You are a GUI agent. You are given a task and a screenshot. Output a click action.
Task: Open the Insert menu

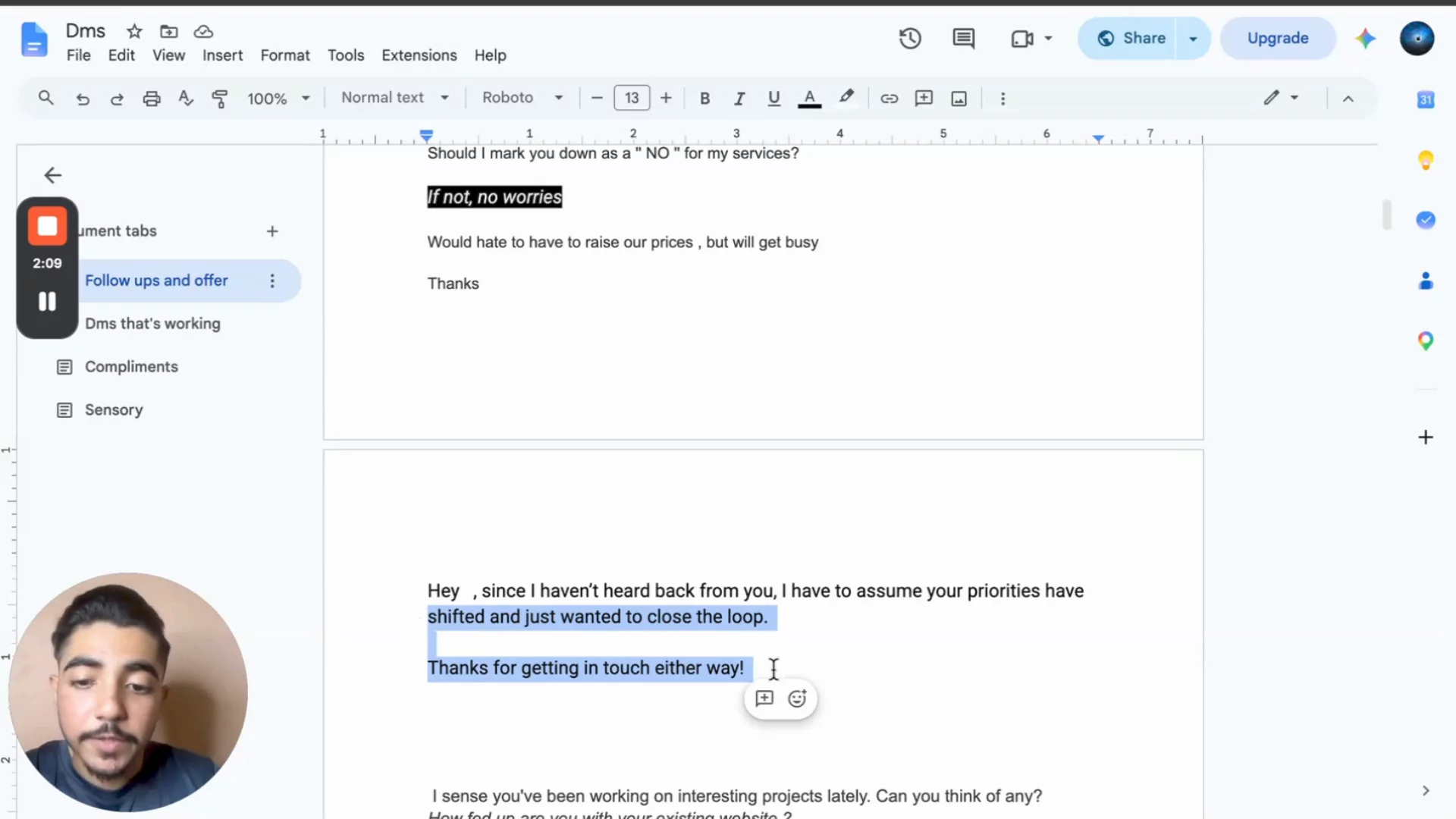(x=222, y=55)
